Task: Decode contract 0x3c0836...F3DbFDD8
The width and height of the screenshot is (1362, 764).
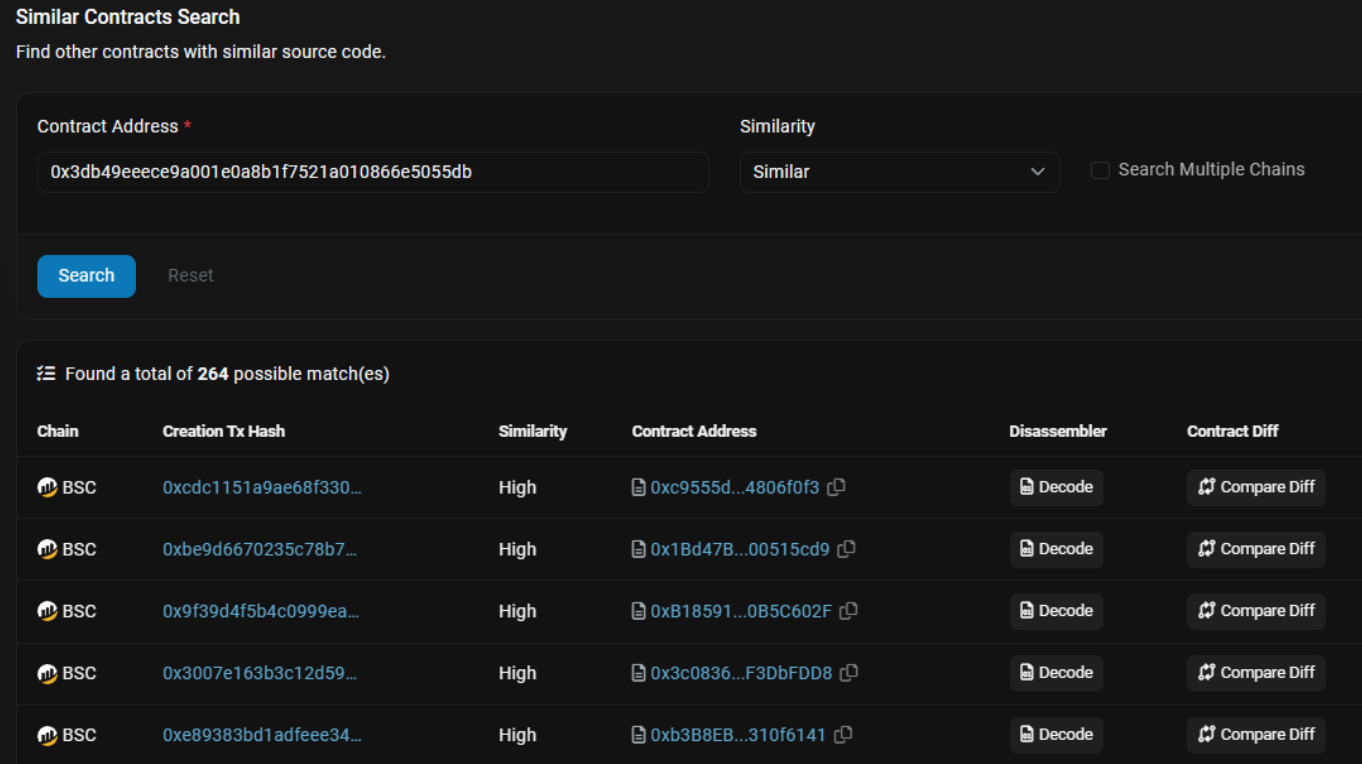Action: 1056,674
